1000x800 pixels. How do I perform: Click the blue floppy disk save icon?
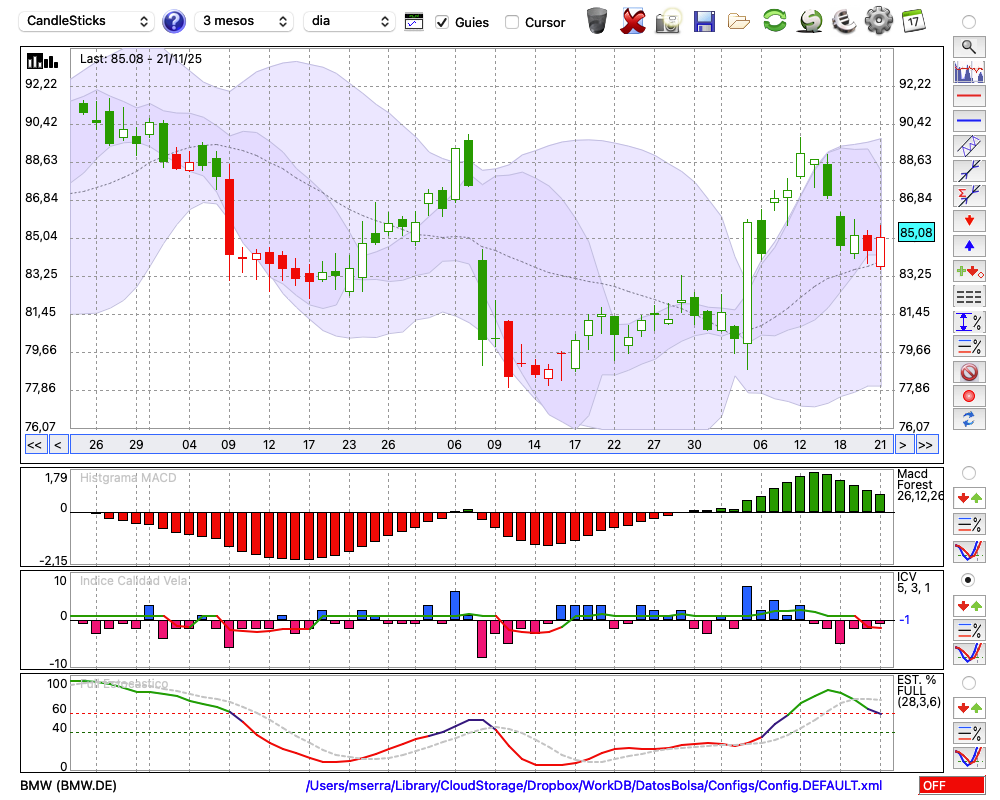click(704, 20)
